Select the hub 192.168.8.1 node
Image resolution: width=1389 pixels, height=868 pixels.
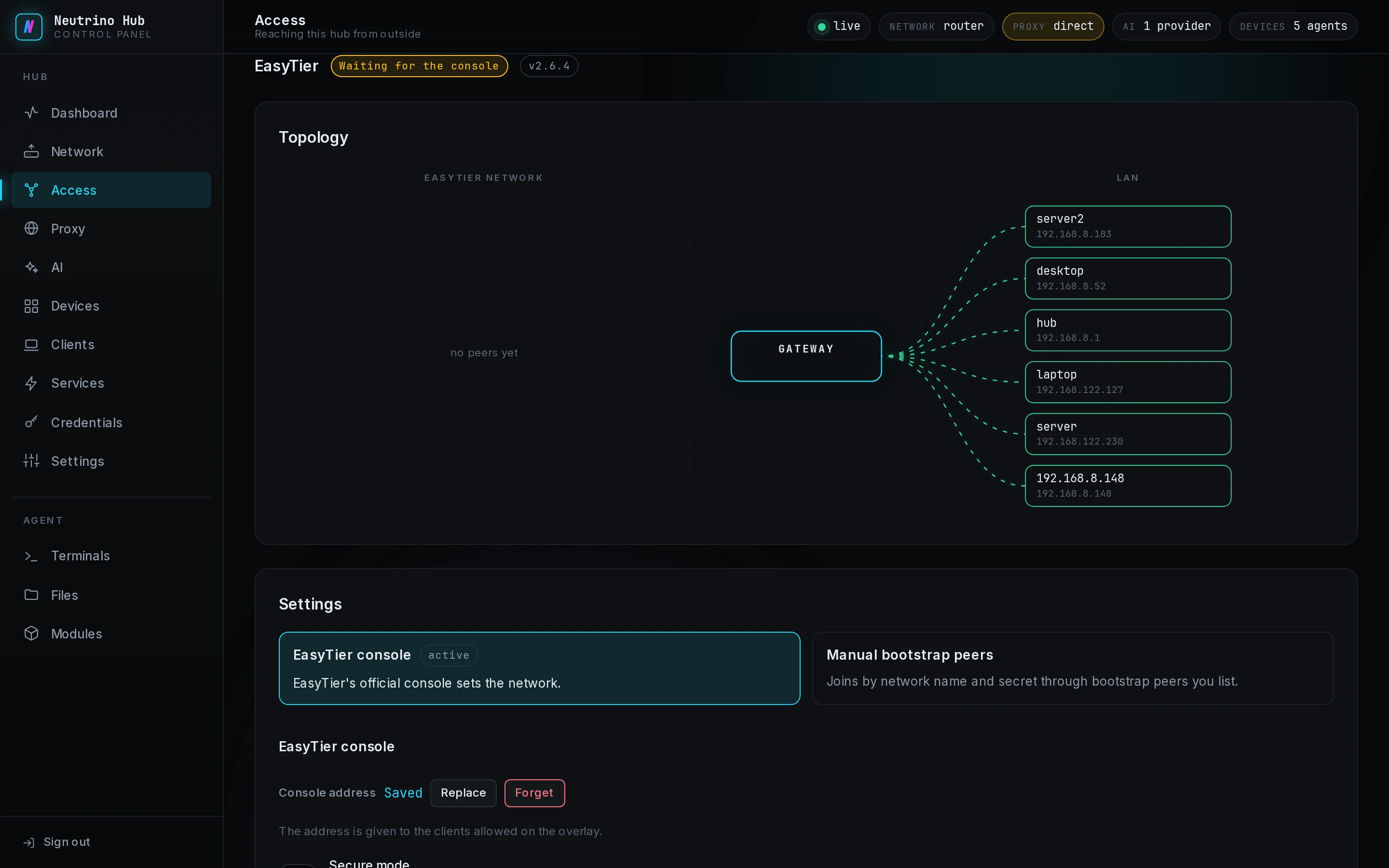pyautogui.click(x=1128, y=330)
